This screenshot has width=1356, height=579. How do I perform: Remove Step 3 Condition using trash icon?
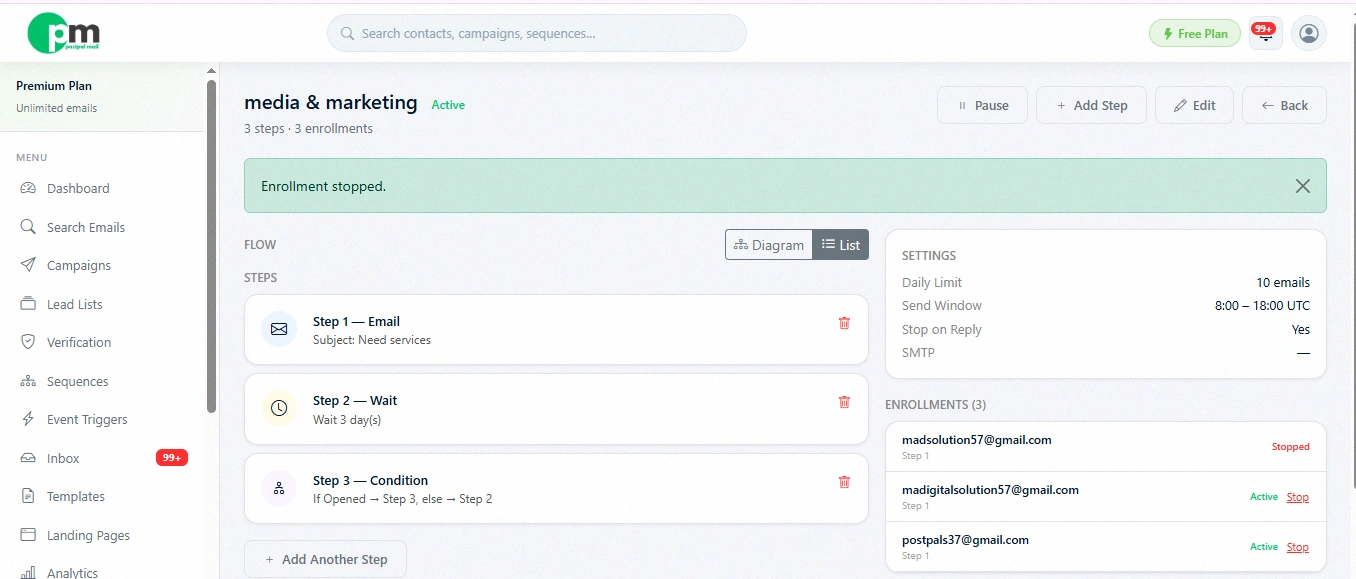tap(844, 482)
